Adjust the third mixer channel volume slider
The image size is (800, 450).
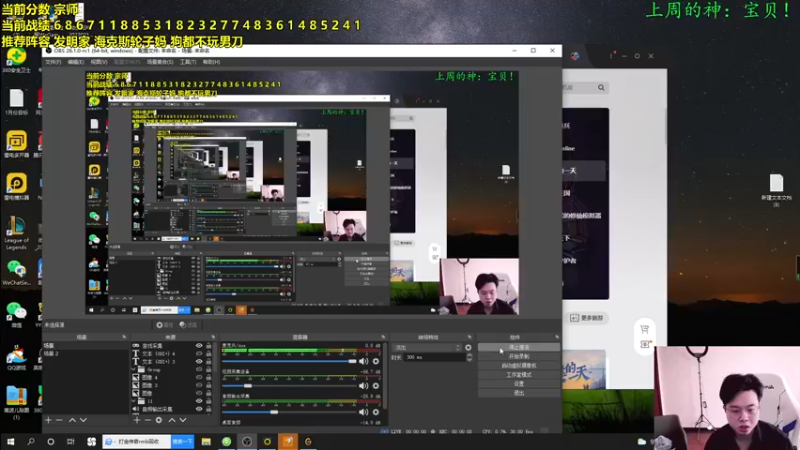click(x=289, y=412)
